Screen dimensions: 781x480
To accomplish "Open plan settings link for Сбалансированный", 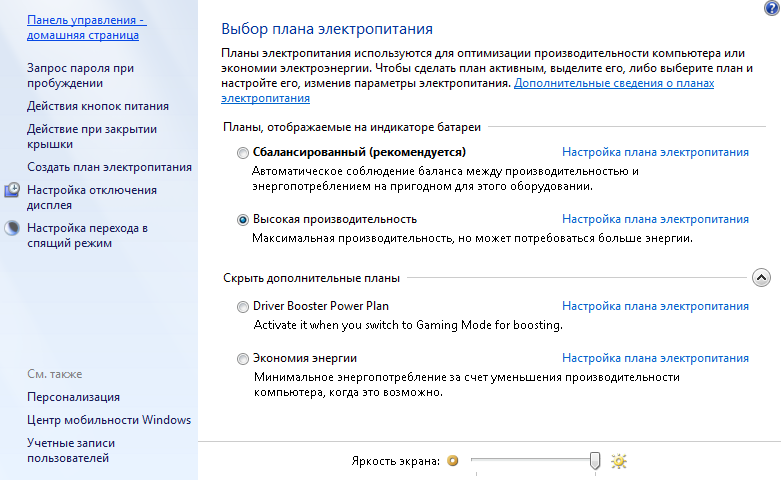I will (x=655, y=152).
